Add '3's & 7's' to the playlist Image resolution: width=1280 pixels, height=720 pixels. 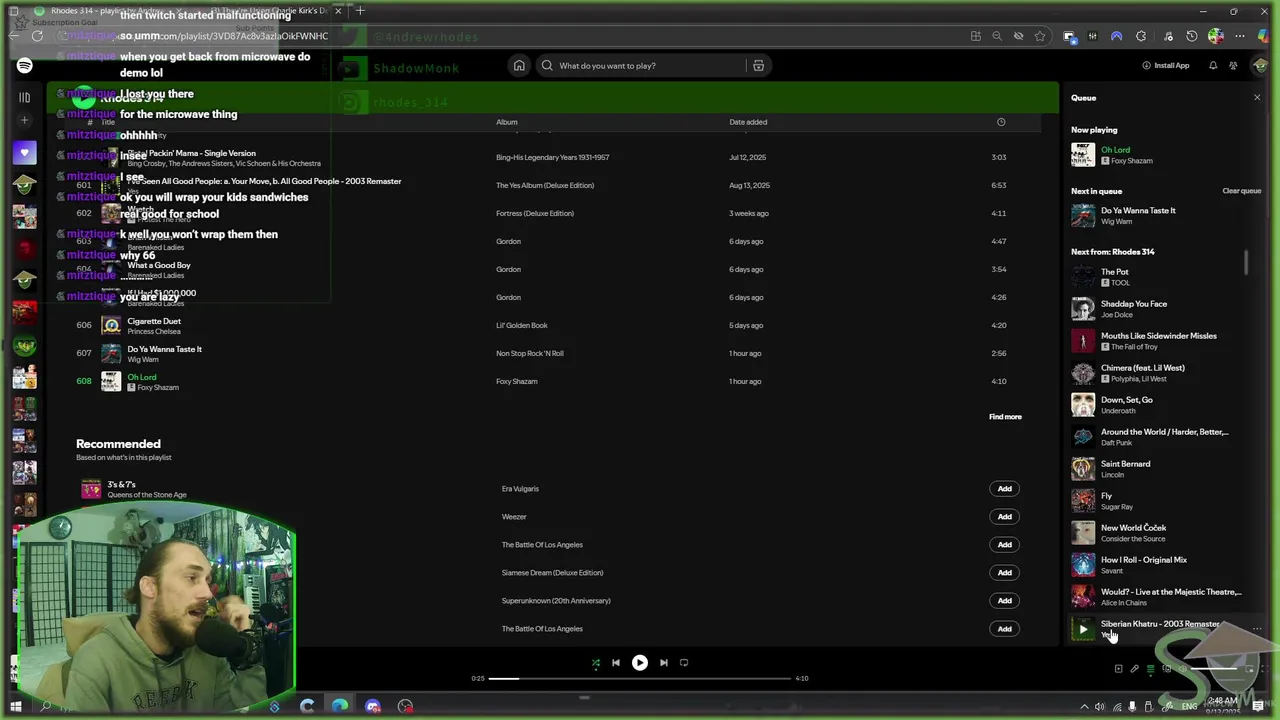(1004, 489)
